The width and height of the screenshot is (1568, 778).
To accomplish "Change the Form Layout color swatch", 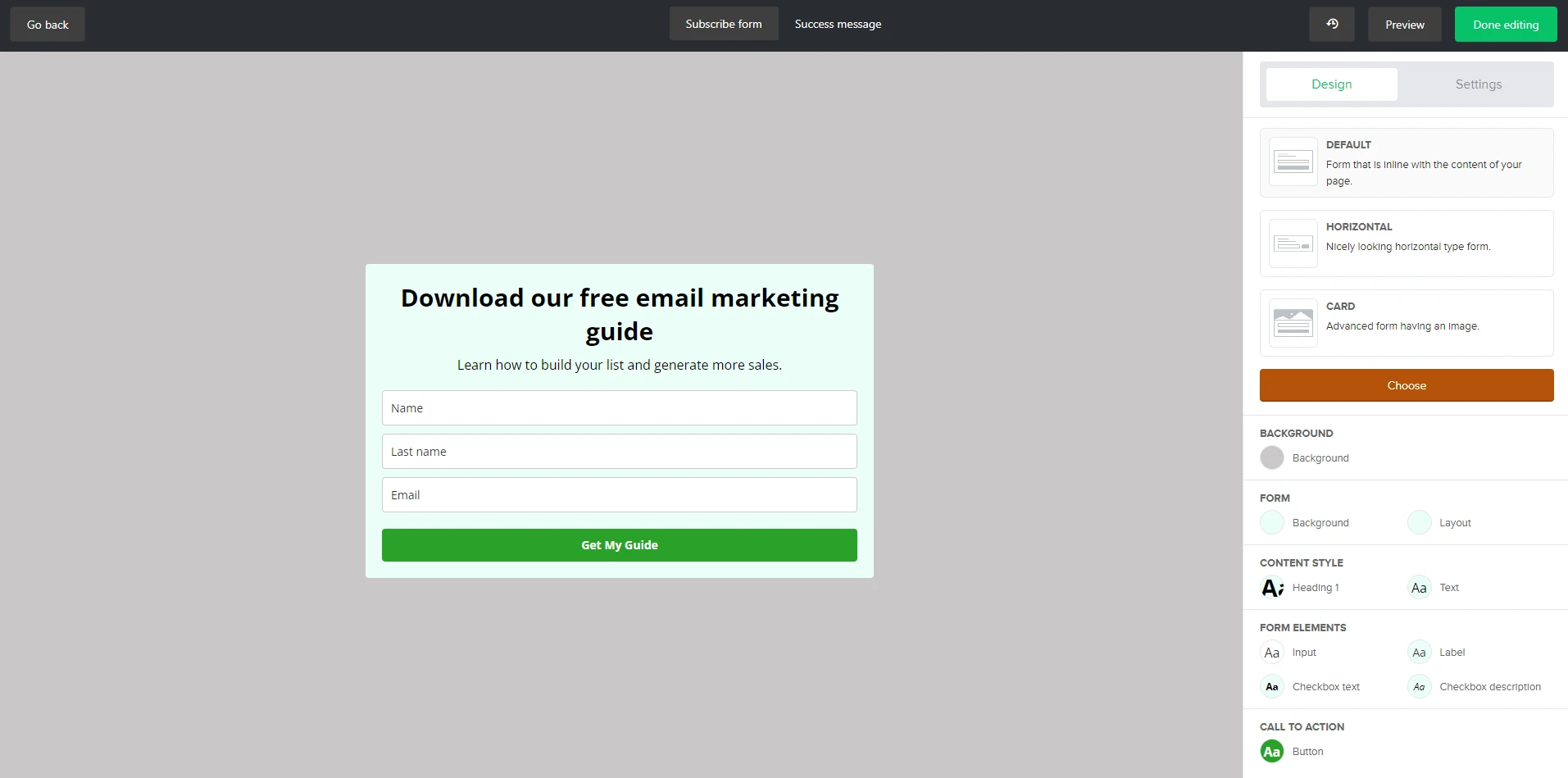I will click(x=1419, y=522).
